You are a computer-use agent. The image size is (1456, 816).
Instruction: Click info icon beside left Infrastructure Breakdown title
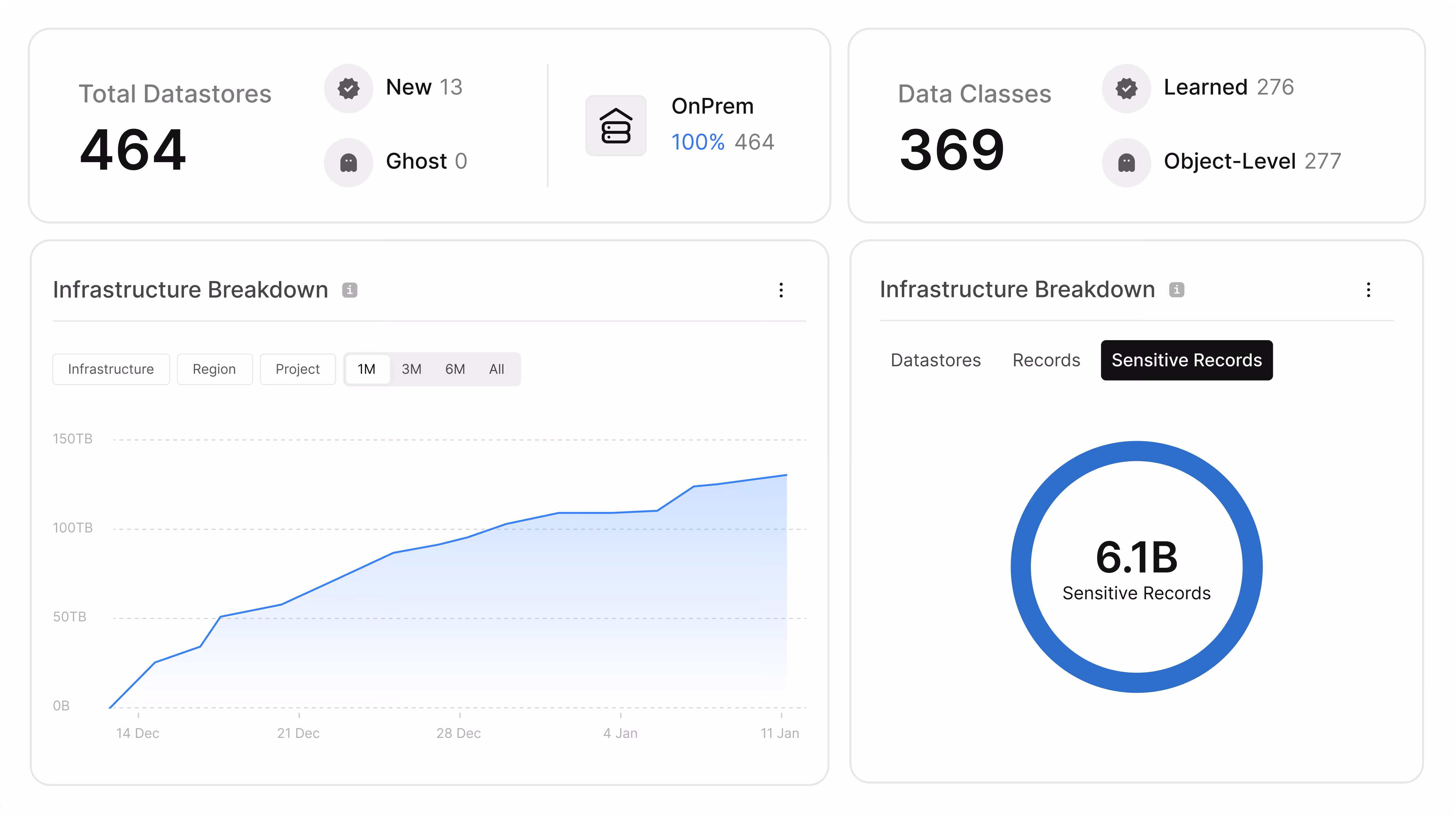[x=349, y=290]
